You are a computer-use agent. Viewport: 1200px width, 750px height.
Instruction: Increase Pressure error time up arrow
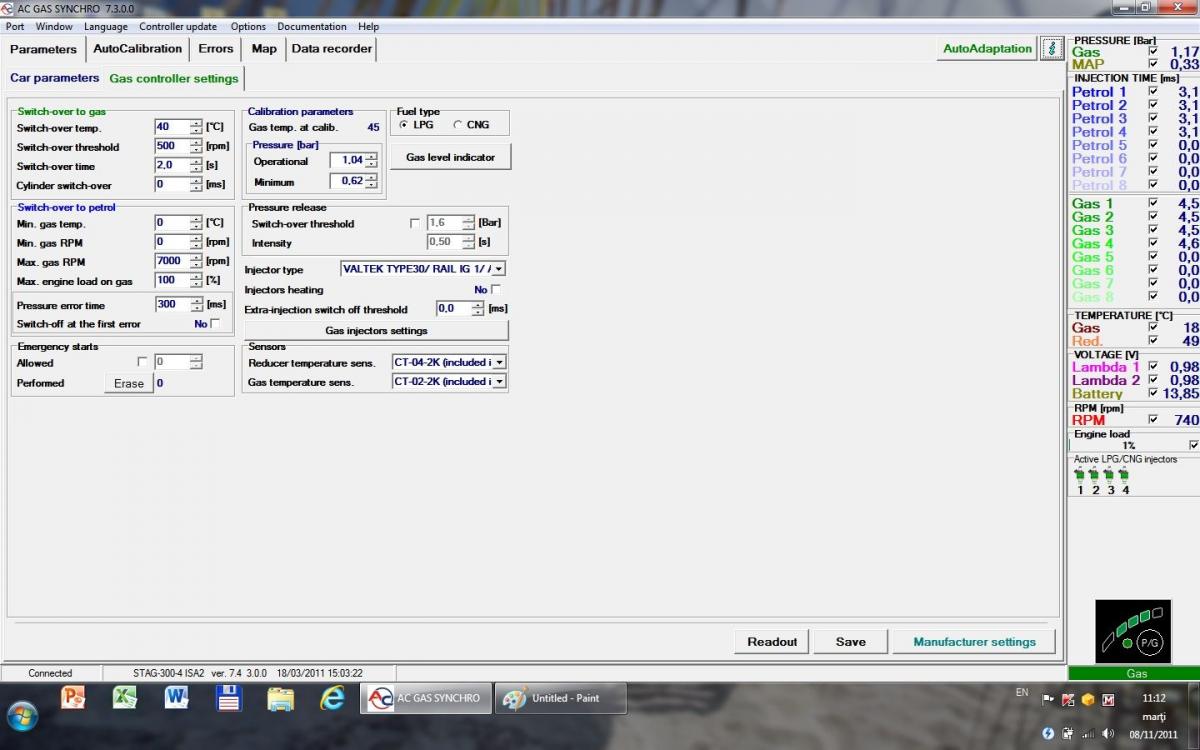coord(196,301)
